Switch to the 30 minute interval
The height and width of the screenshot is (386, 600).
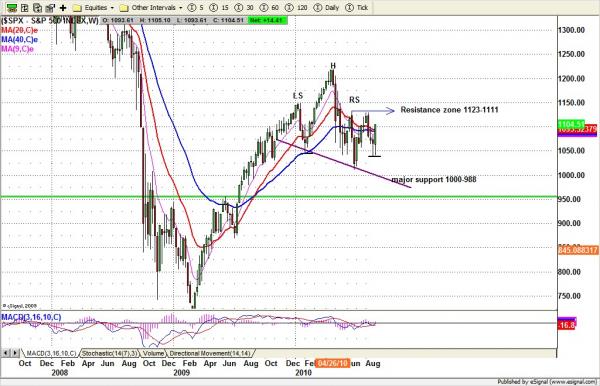pyautogui.click(x=244, y=8)
